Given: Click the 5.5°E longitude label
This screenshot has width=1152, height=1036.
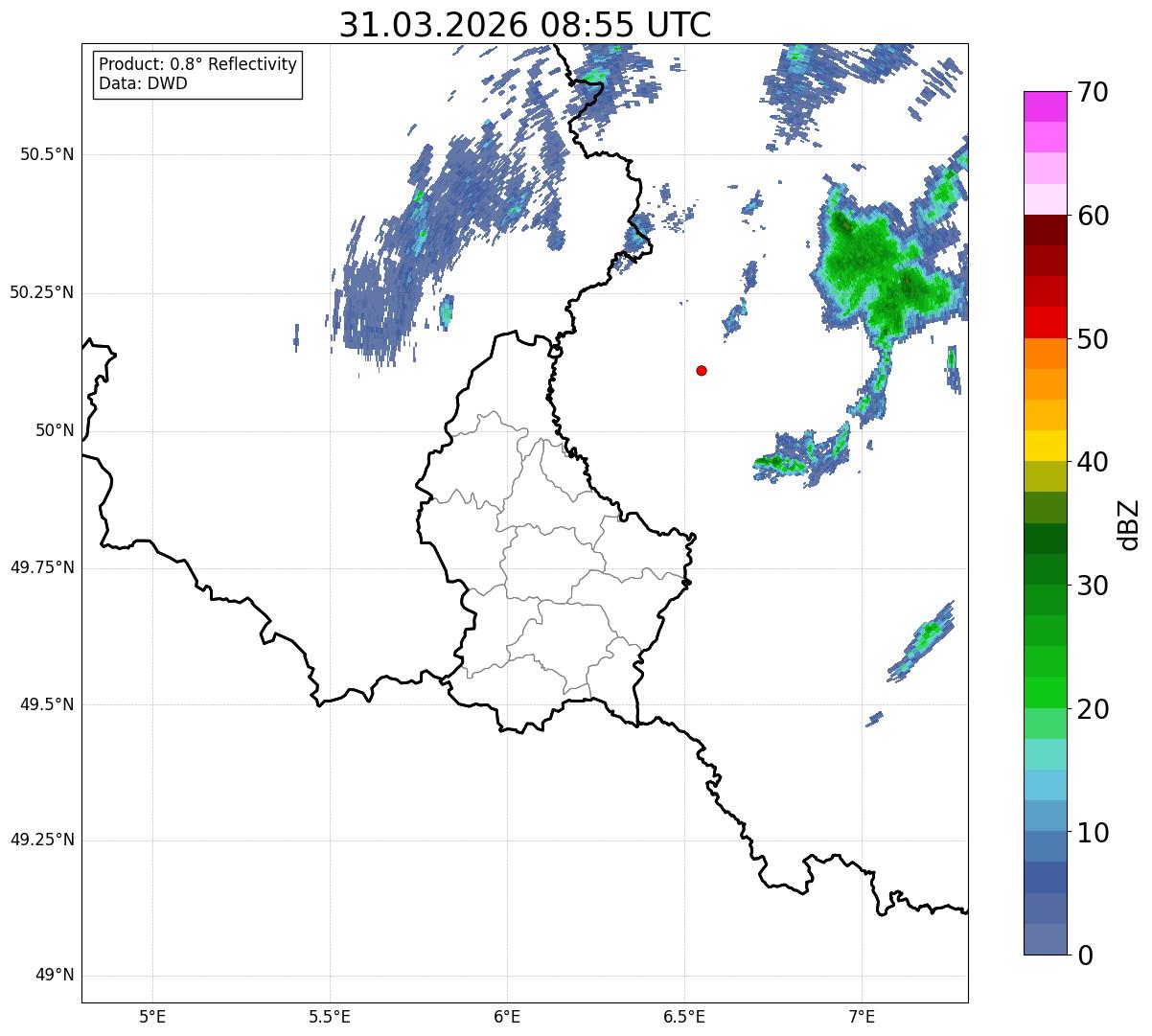Looking at the screenshot, I should point(330,1018).
